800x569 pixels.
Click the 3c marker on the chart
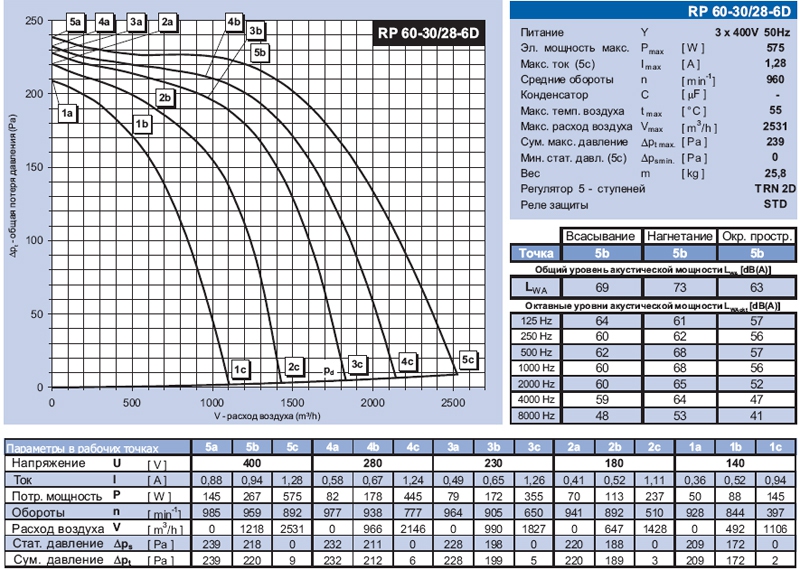[x=358, y=364]
